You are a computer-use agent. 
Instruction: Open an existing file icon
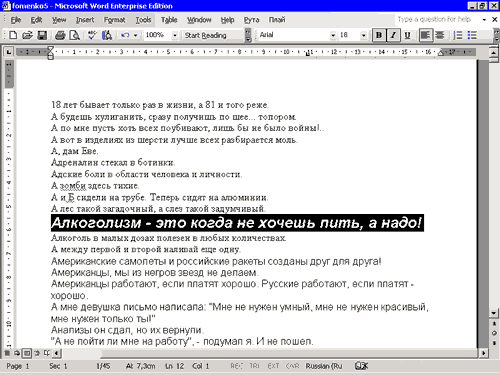click(27, 35)
